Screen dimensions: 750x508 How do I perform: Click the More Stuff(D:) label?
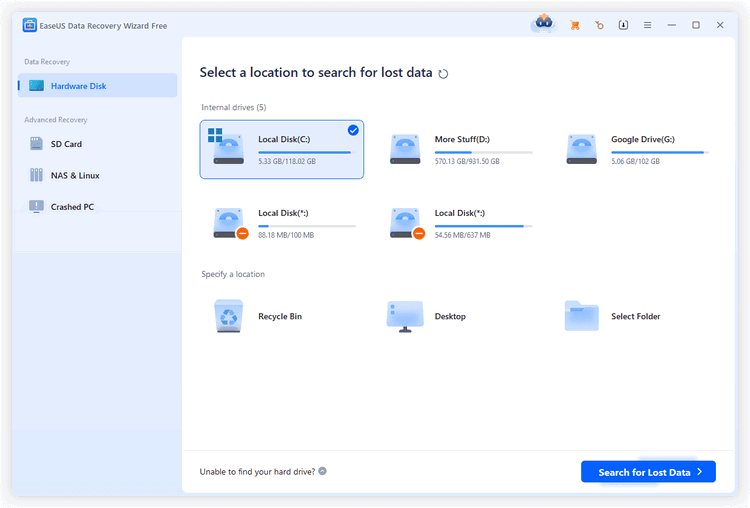(x=462, y=139)
